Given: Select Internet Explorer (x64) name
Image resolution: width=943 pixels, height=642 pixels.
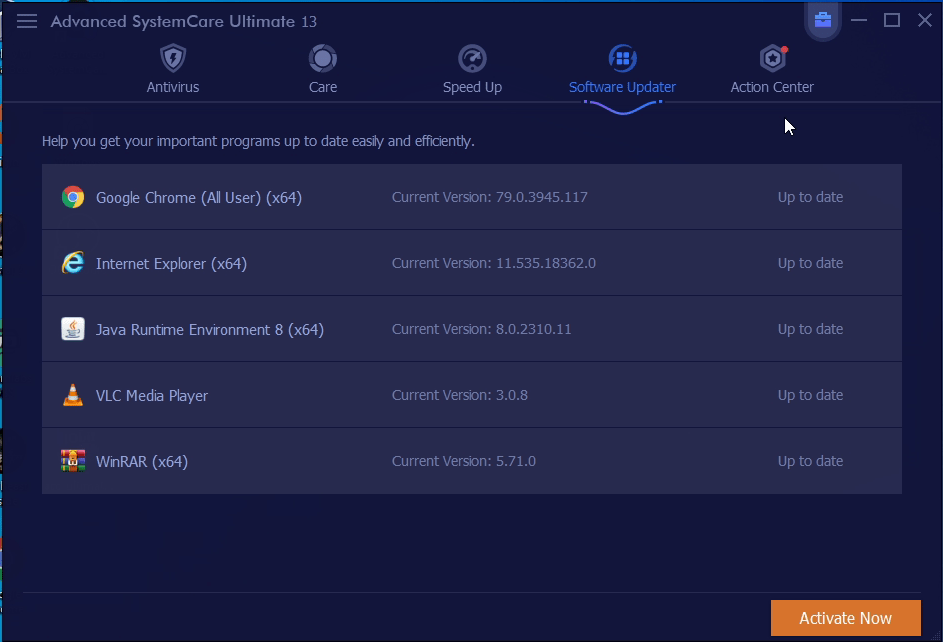Looking at the screenshot, I should point(171,264).
